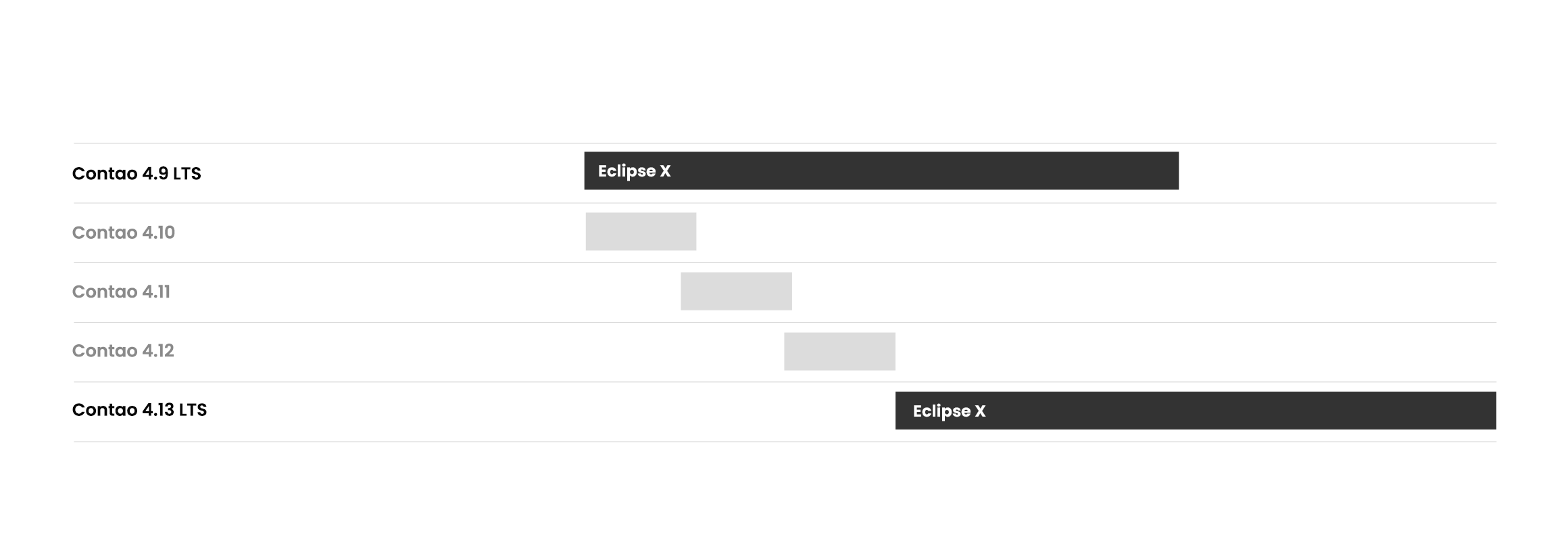The height and width of the screenshot is (558, 1568).
Task: Click Eclipse X text in Contao 4.13 bar
Action: 949,411
